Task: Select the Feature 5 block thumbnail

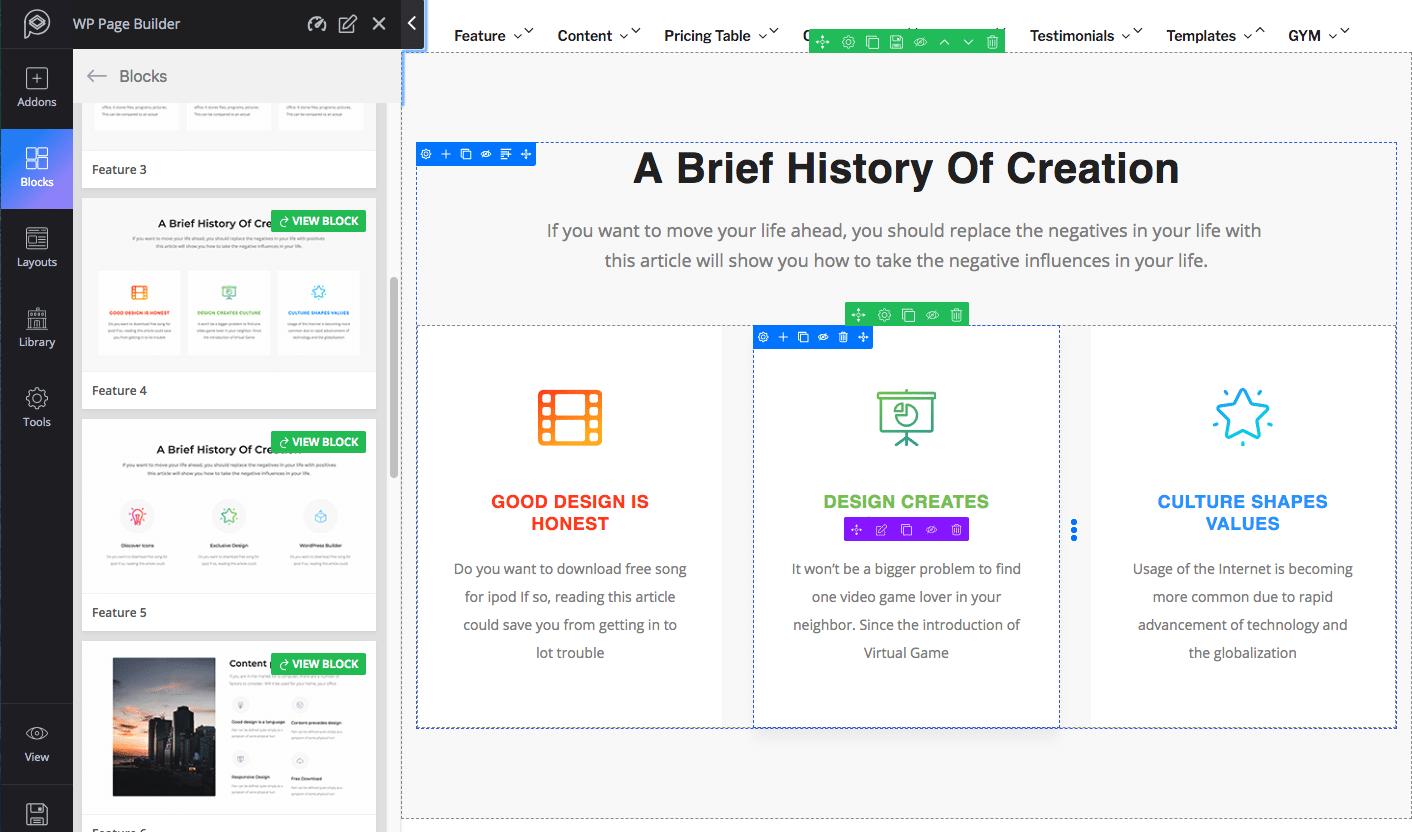Action: 228,505
